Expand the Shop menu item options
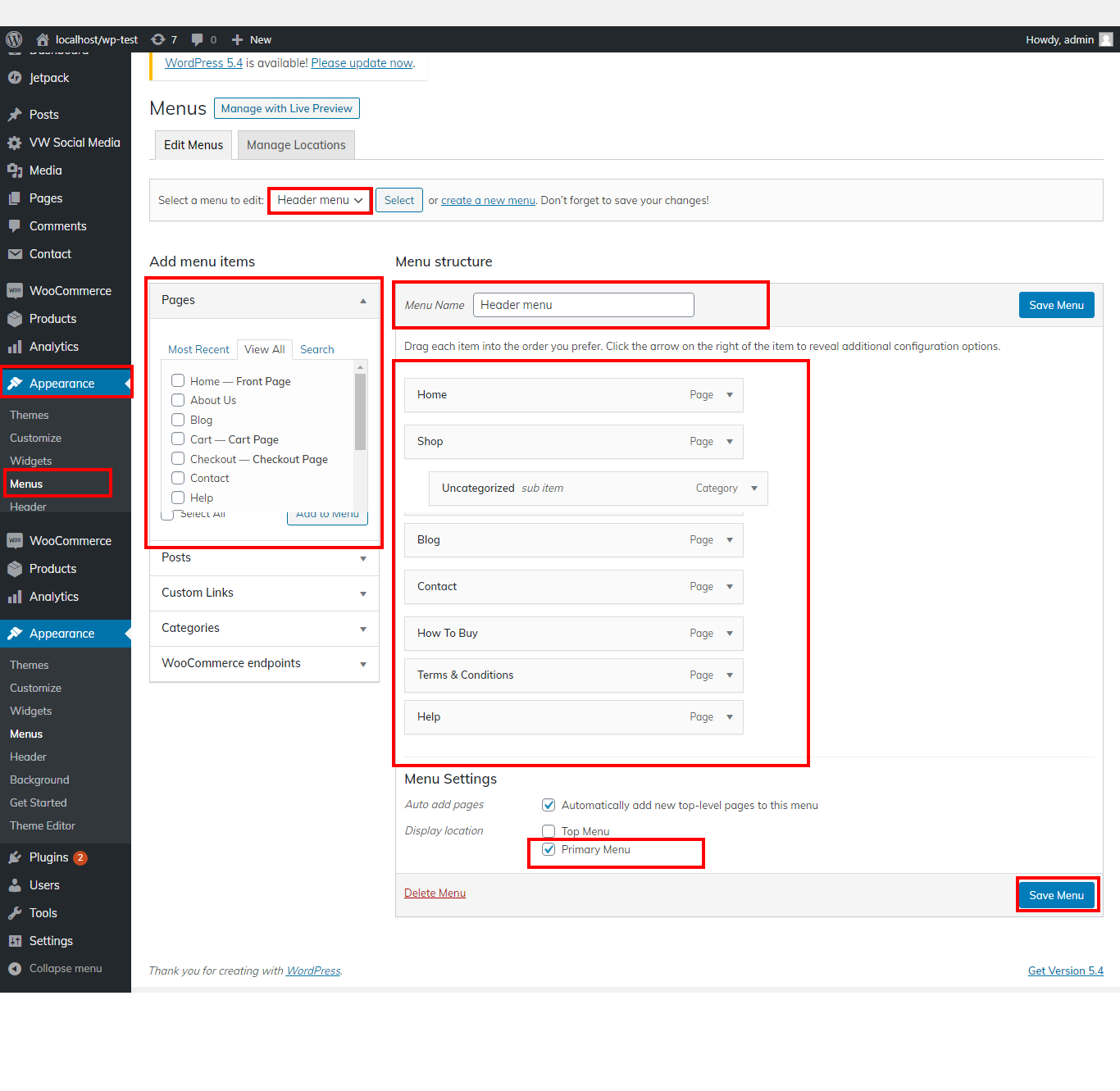The width and height of the screenshot is (1120, 1091). [730, 442]
